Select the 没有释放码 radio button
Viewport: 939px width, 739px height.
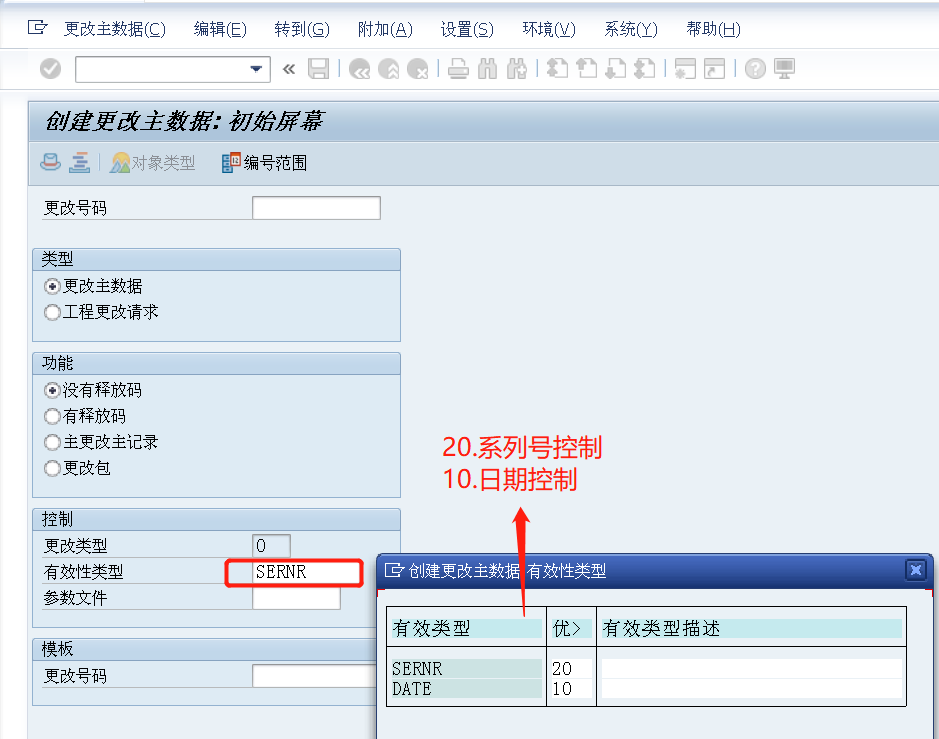(x=52, y=390)
